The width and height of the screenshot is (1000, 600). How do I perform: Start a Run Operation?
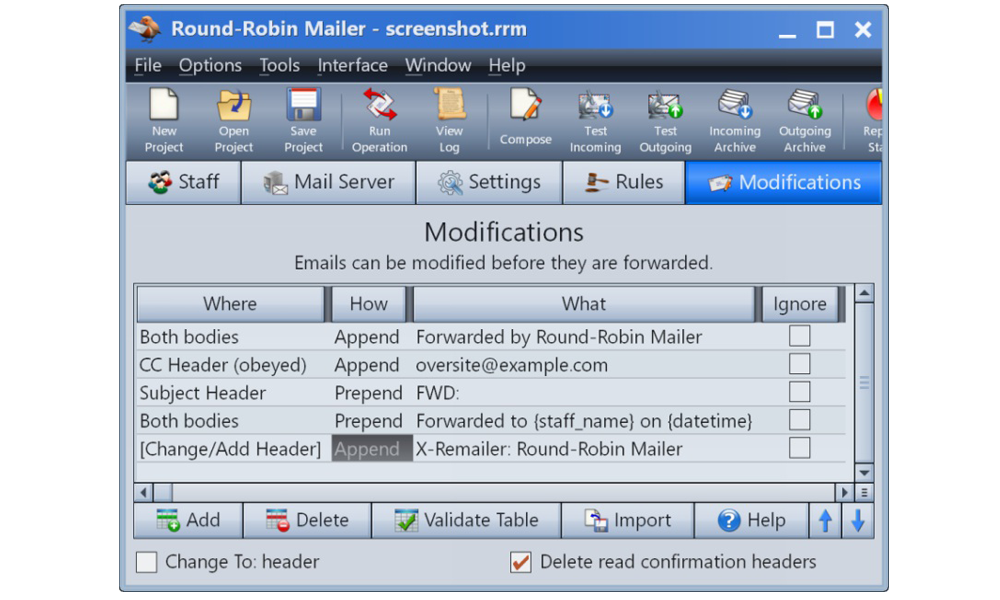coord(378,120)
